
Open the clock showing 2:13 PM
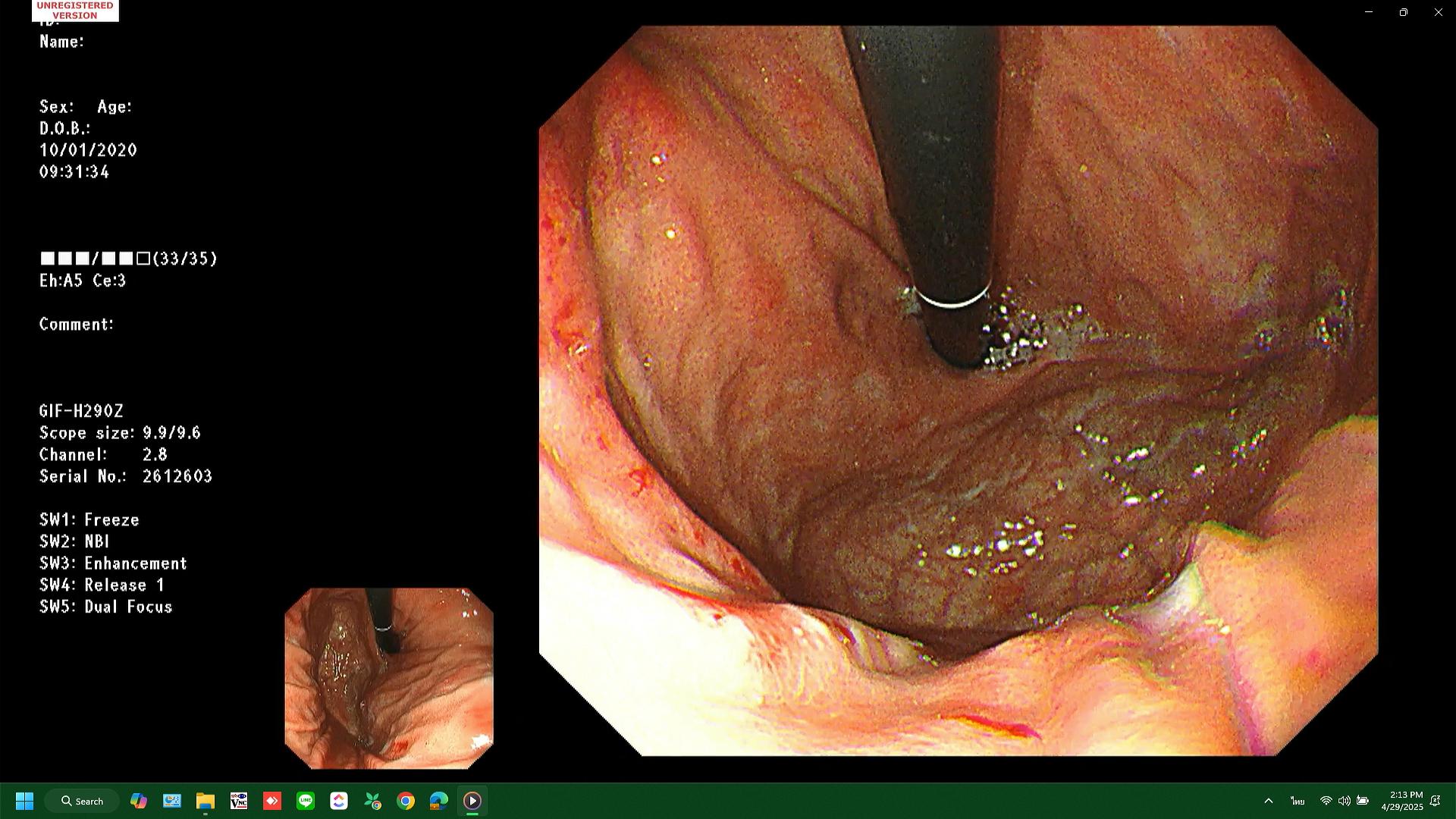coord(1402,801)
